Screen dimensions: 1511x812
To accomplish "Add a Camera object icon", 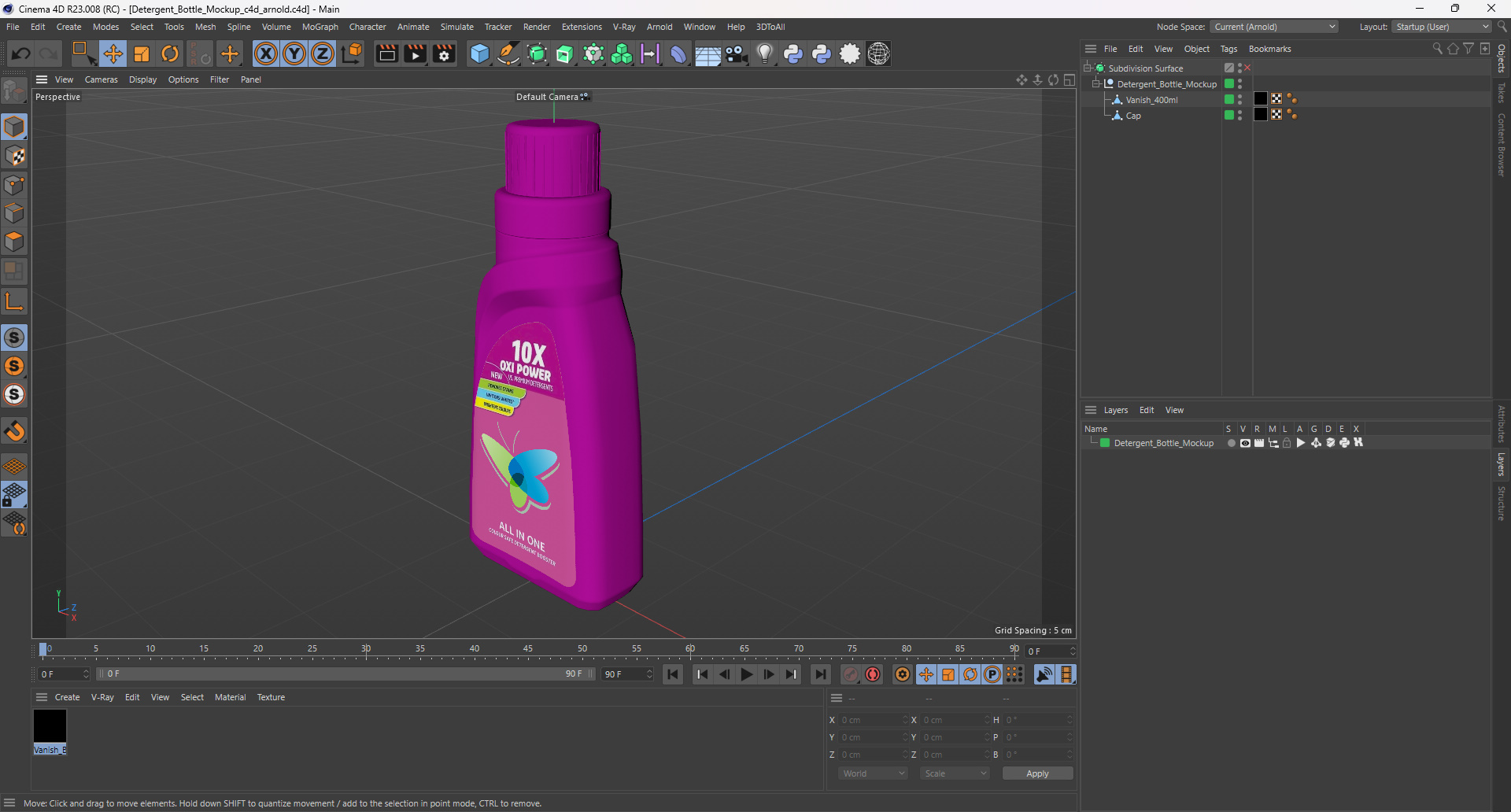I will pyautogui.click(x=737, y=54).
